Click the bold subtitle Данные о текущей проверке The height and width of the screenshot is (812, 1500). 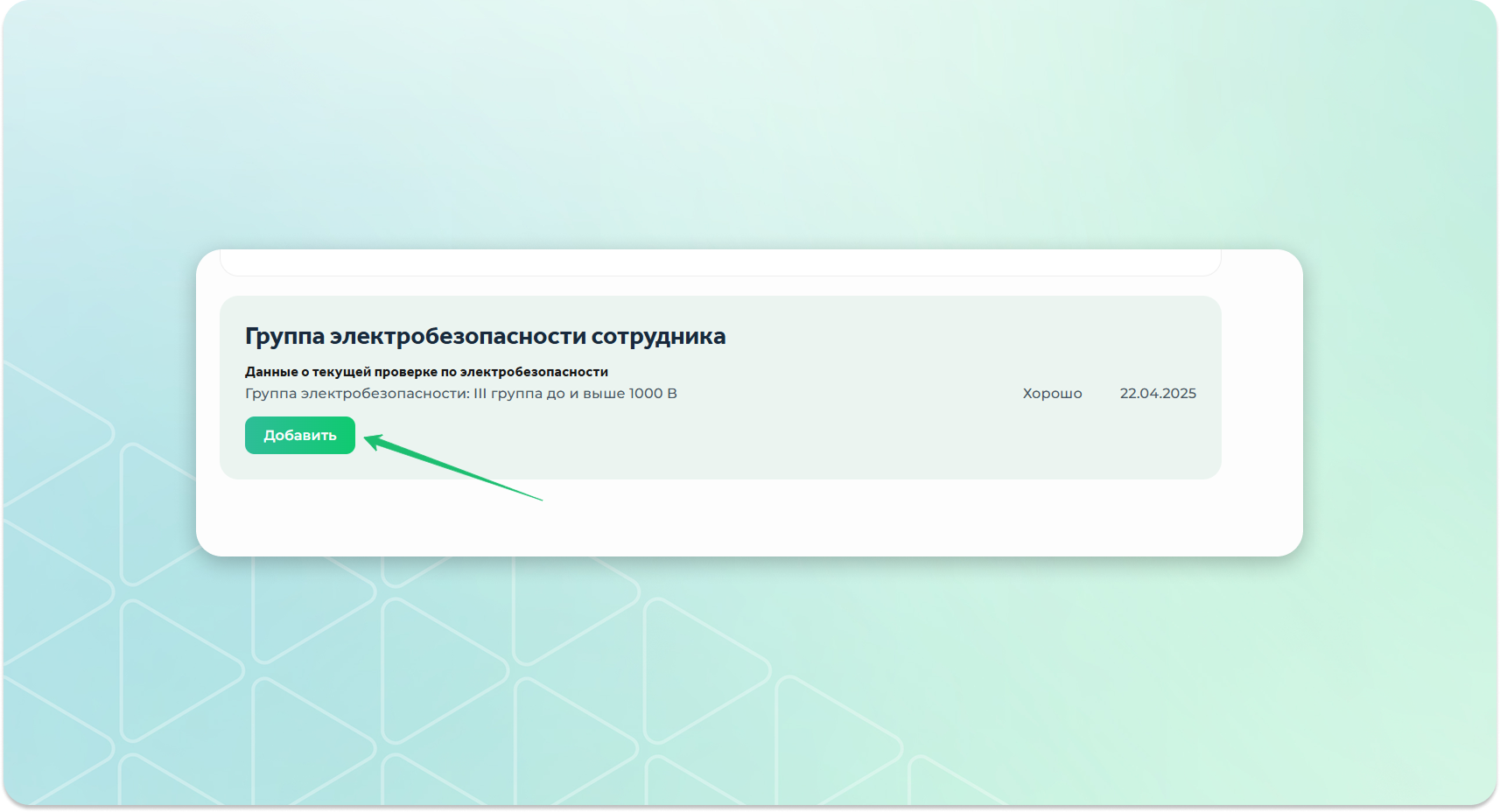[x=426, y=372]
